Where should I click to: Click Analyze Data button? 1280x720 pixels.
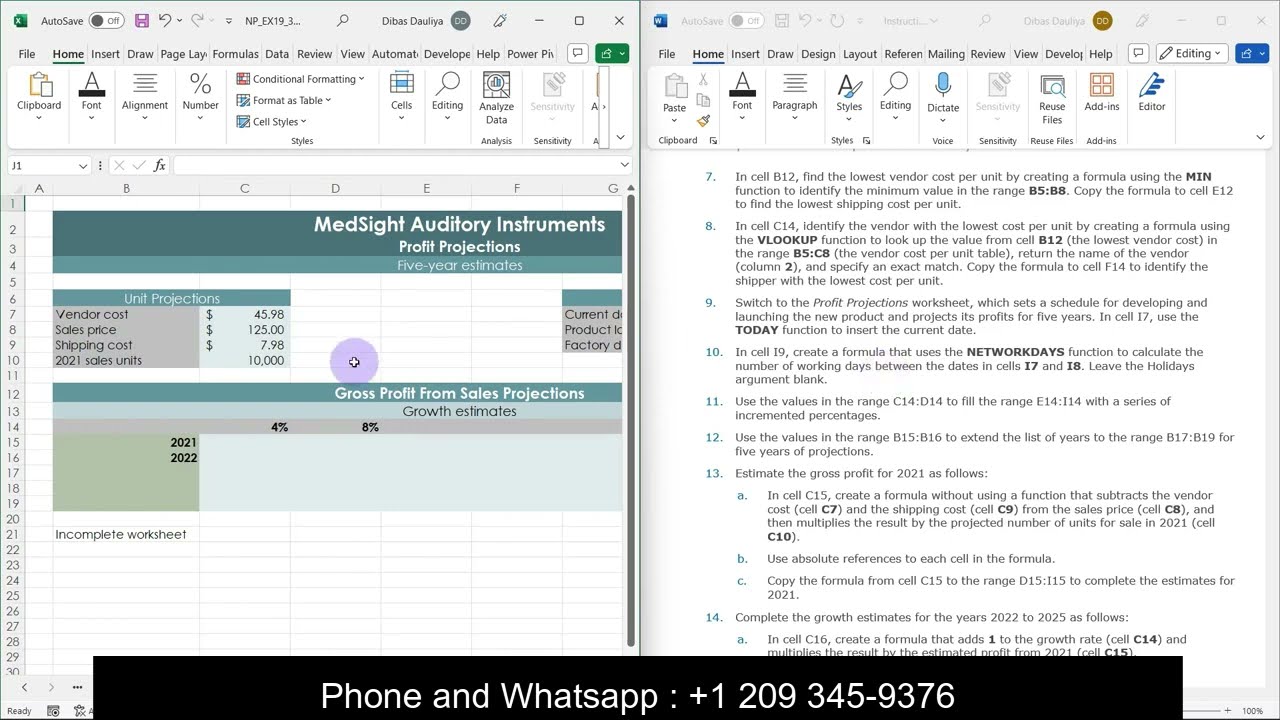click(496, 98)
